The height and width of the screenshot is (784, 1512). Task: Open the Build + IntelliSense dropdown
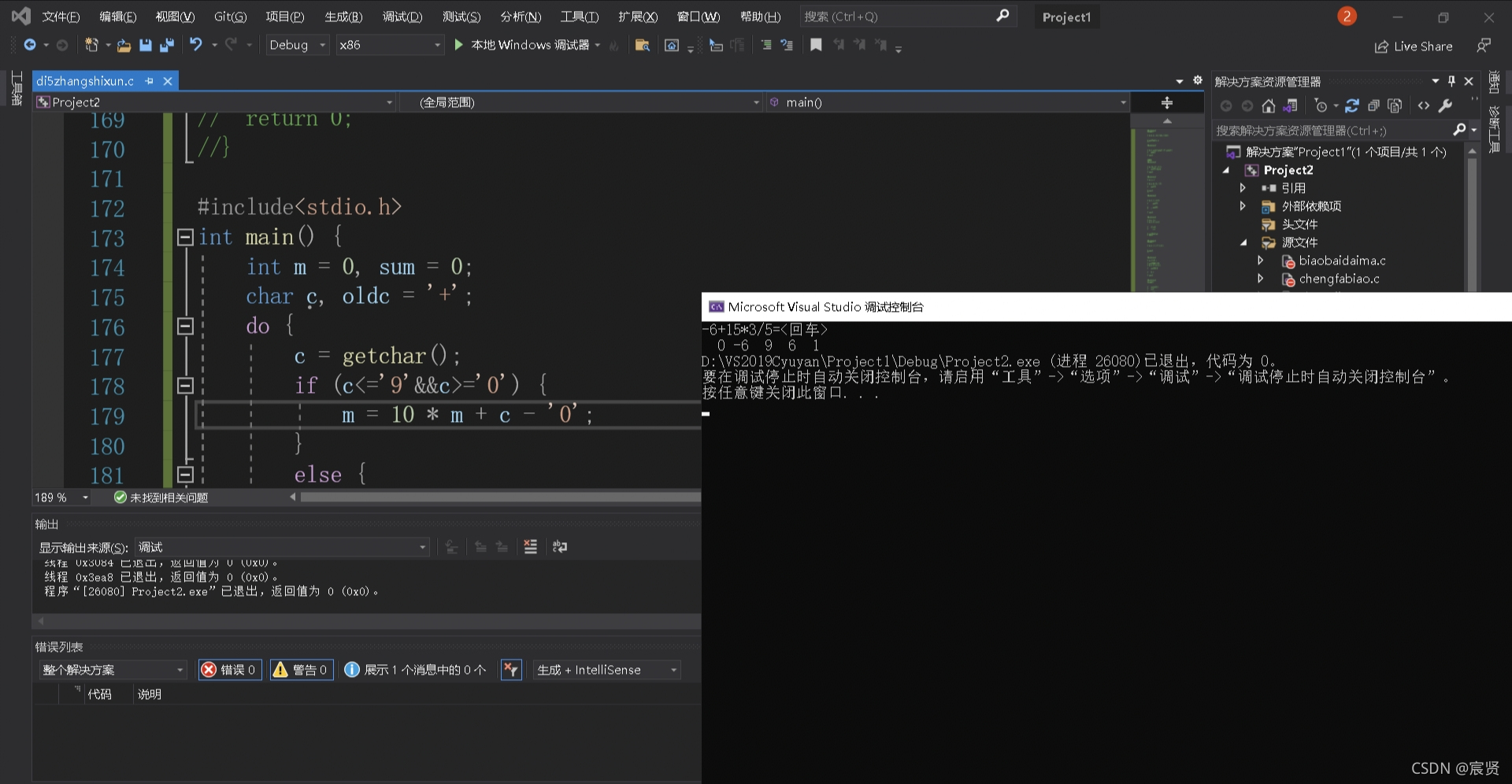pos(606,670)
